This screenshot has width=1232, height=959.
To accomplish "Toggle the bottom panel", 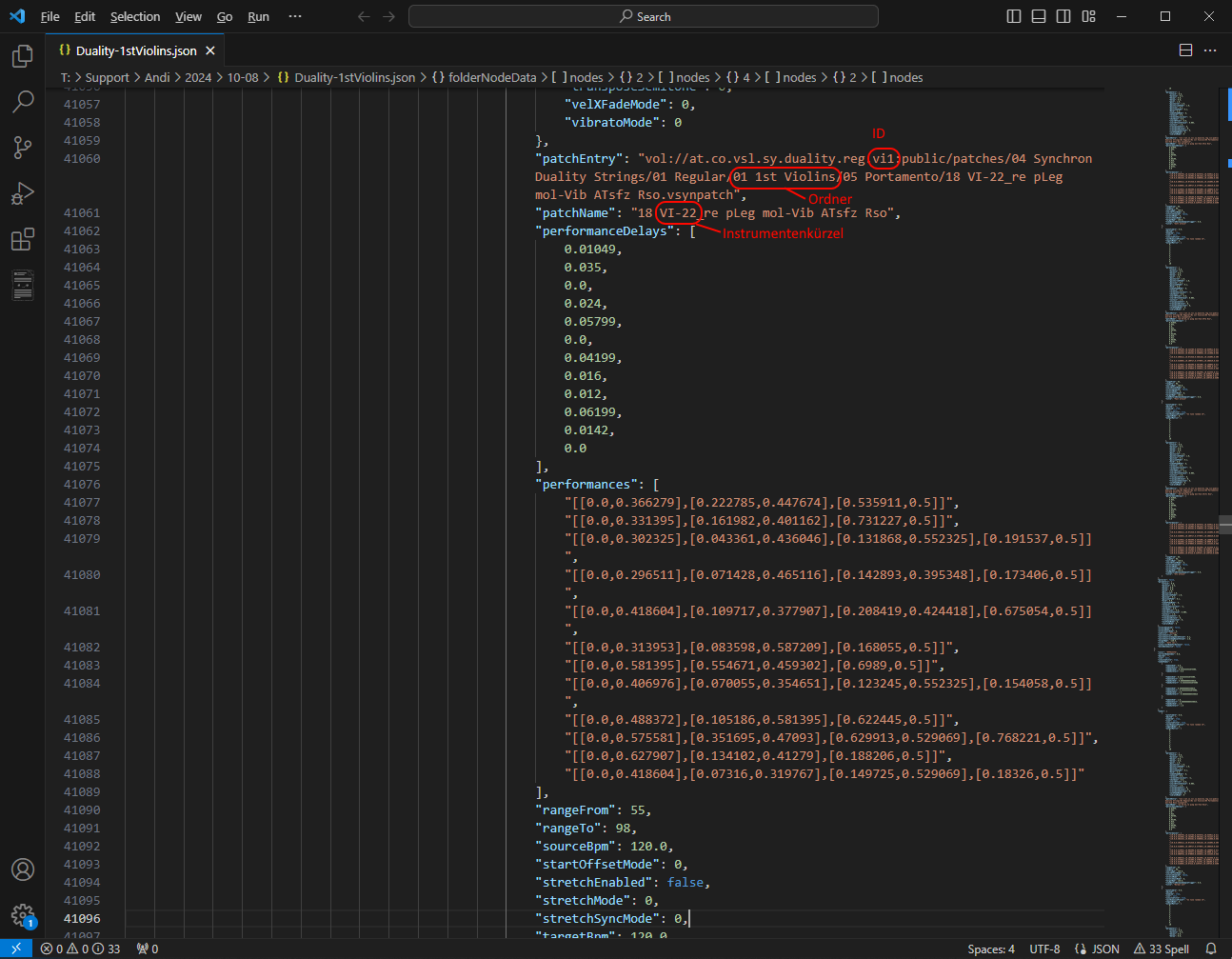I will click(1039, 16).
